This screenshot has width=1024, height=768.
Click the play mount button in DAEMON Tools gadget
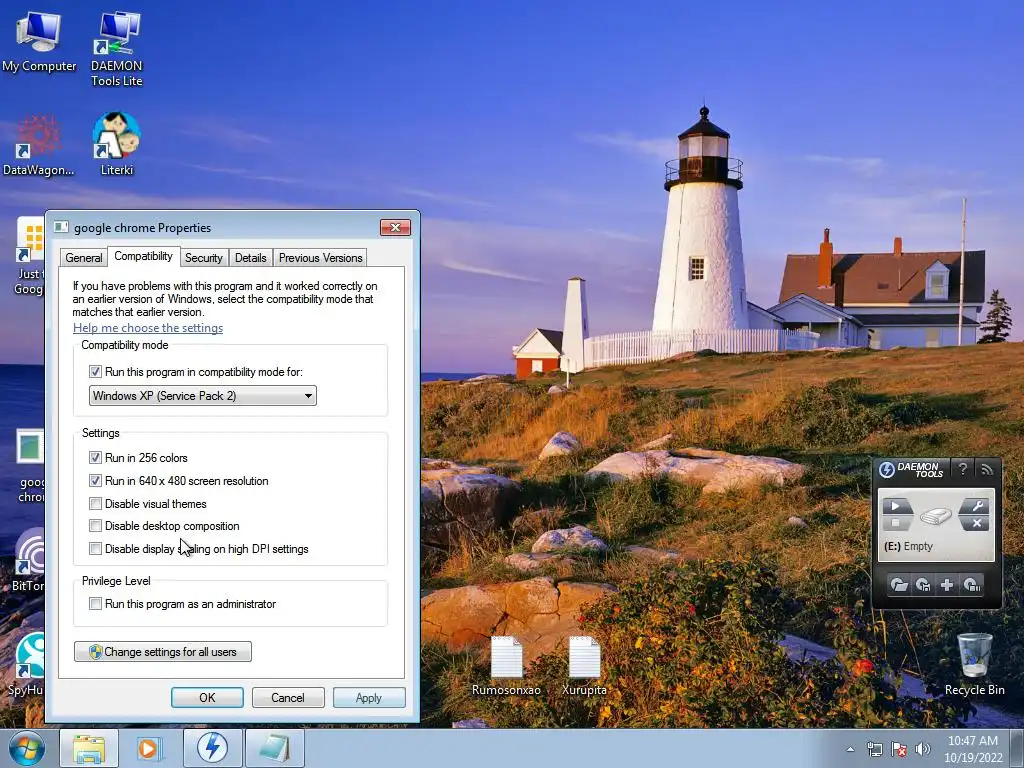[897, 506]
